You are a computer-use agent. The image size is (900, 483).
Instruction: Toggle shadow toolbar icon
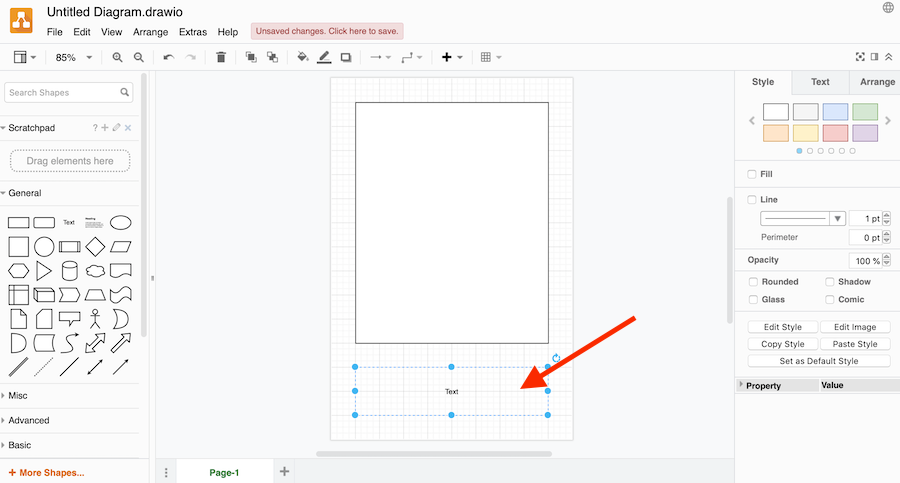coord(346,57)
